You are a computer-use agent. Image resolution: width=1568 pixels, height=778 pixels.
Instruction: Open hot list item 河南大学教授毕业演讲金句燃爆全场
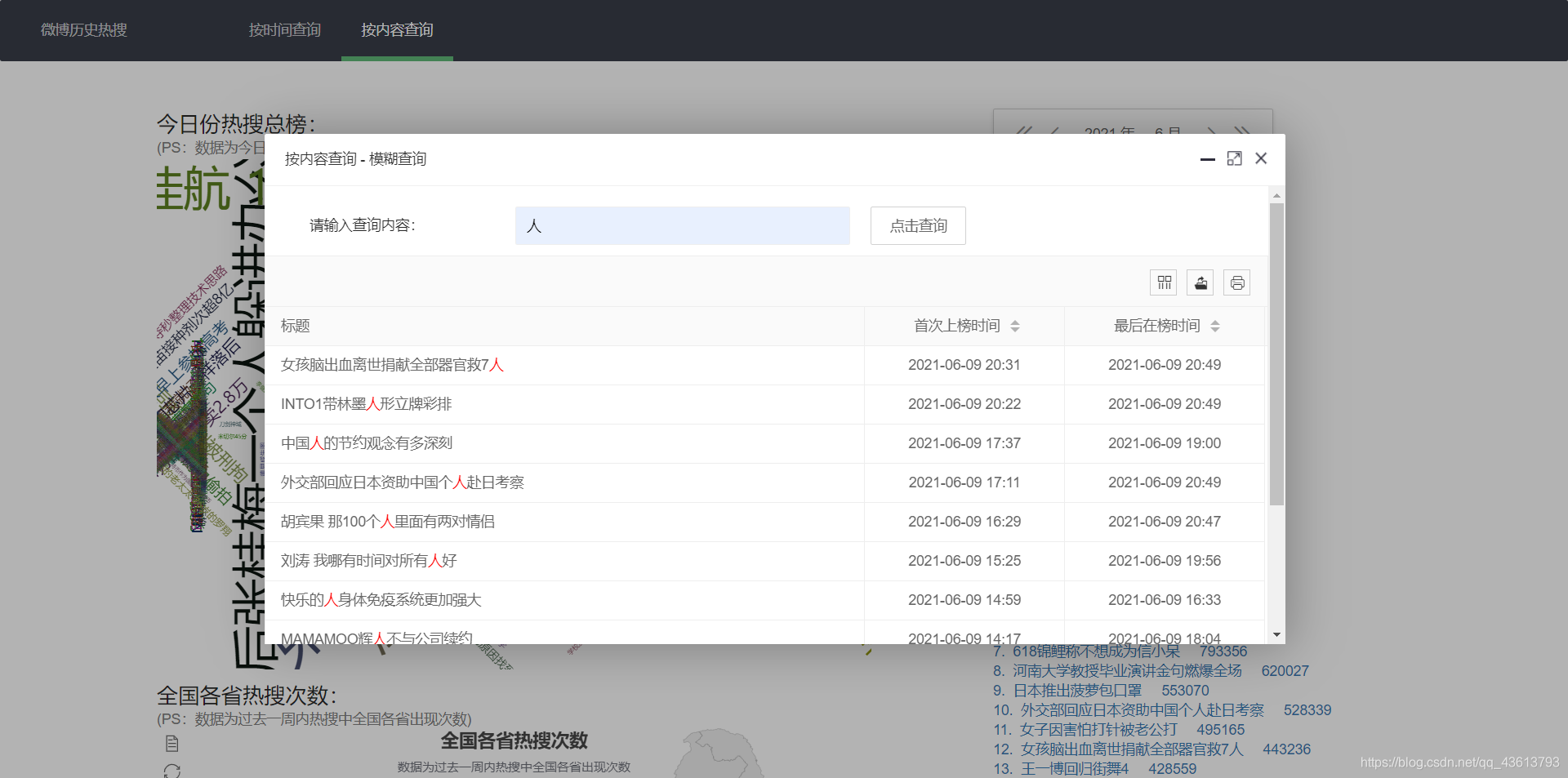point(1127,671)
